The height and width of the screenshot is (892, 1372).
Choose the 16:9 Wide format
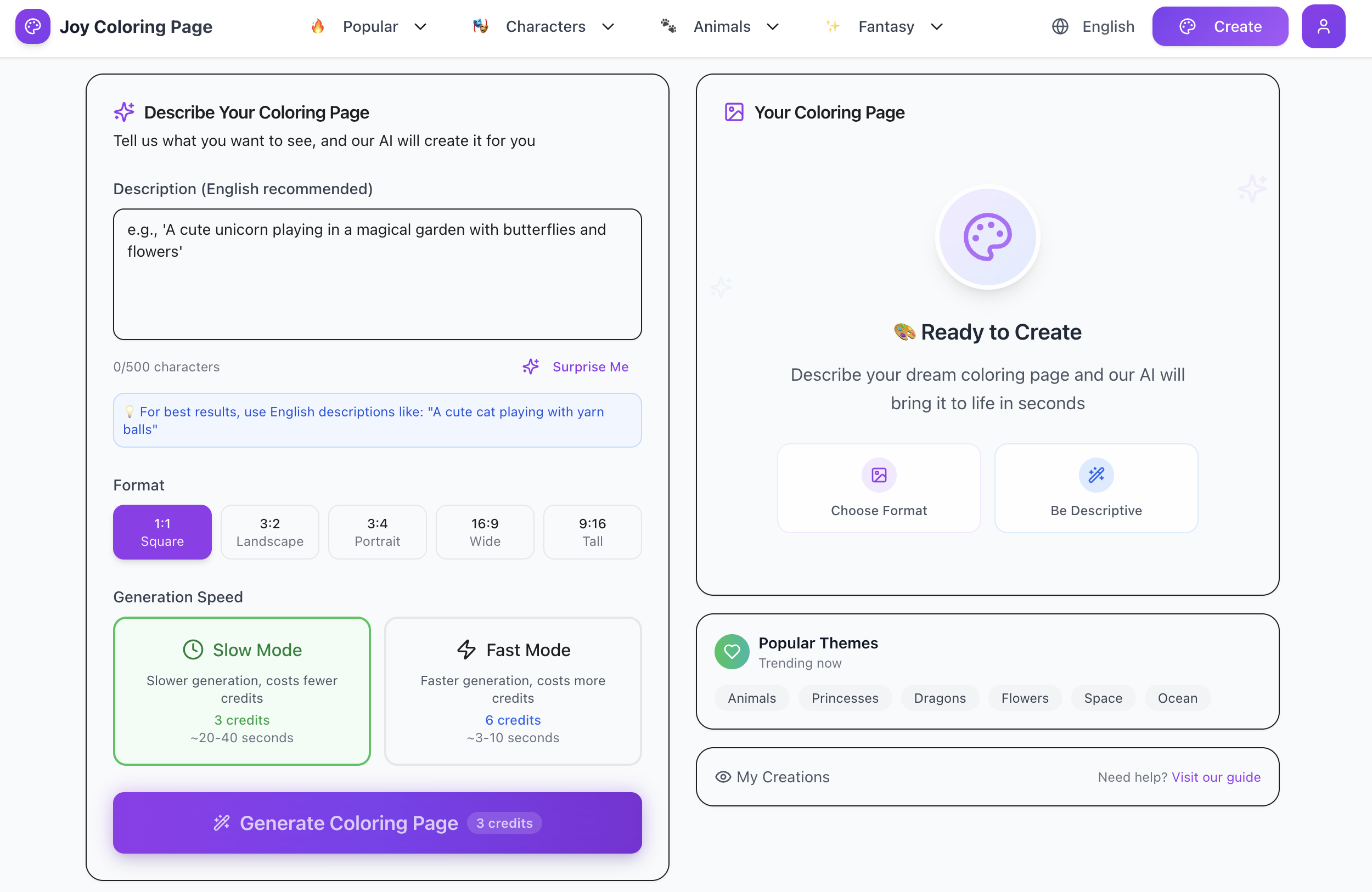coord(485,532)
